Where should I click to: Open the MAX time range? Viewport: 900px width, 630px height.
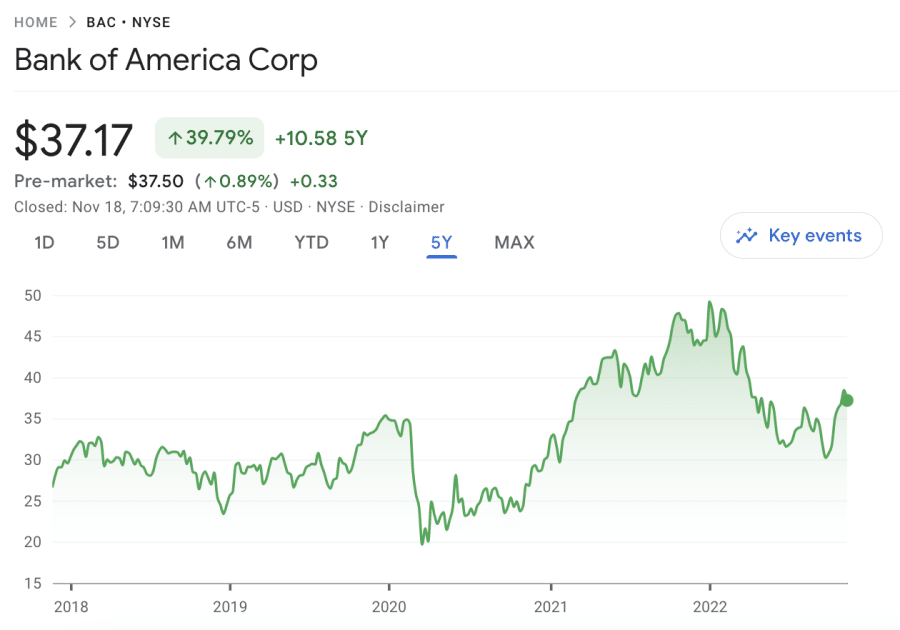click(x=514, y=242)
